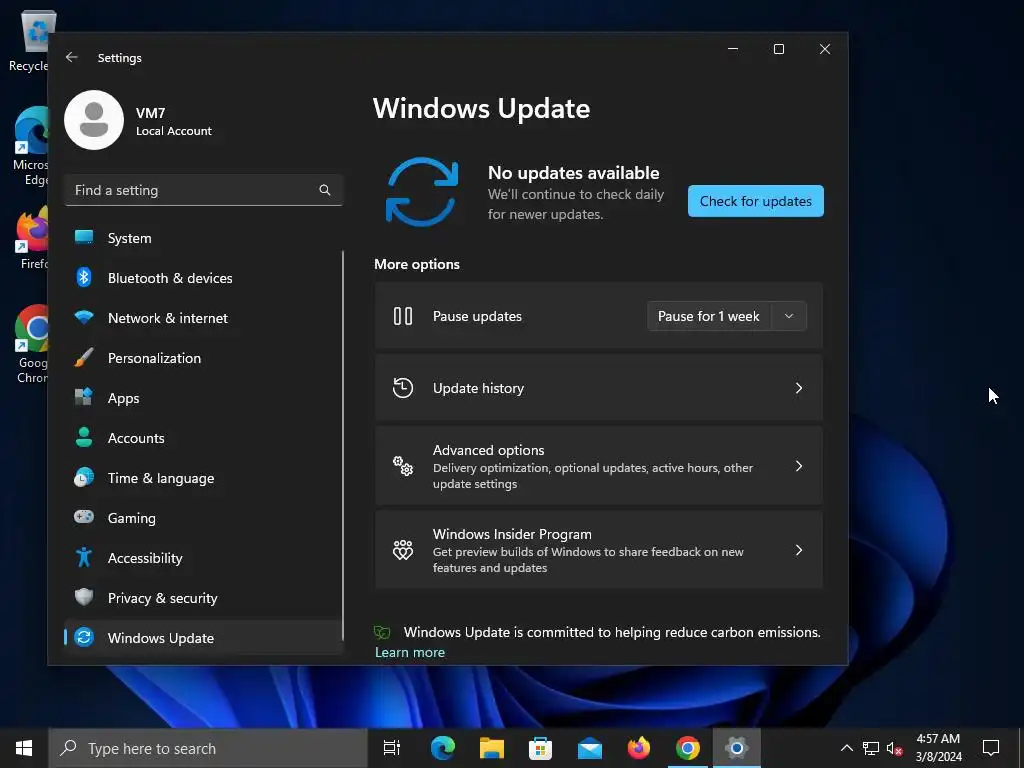Open the VM7 user profile avatar
The image size is (1024, 768).
click(x=94, y=120)
